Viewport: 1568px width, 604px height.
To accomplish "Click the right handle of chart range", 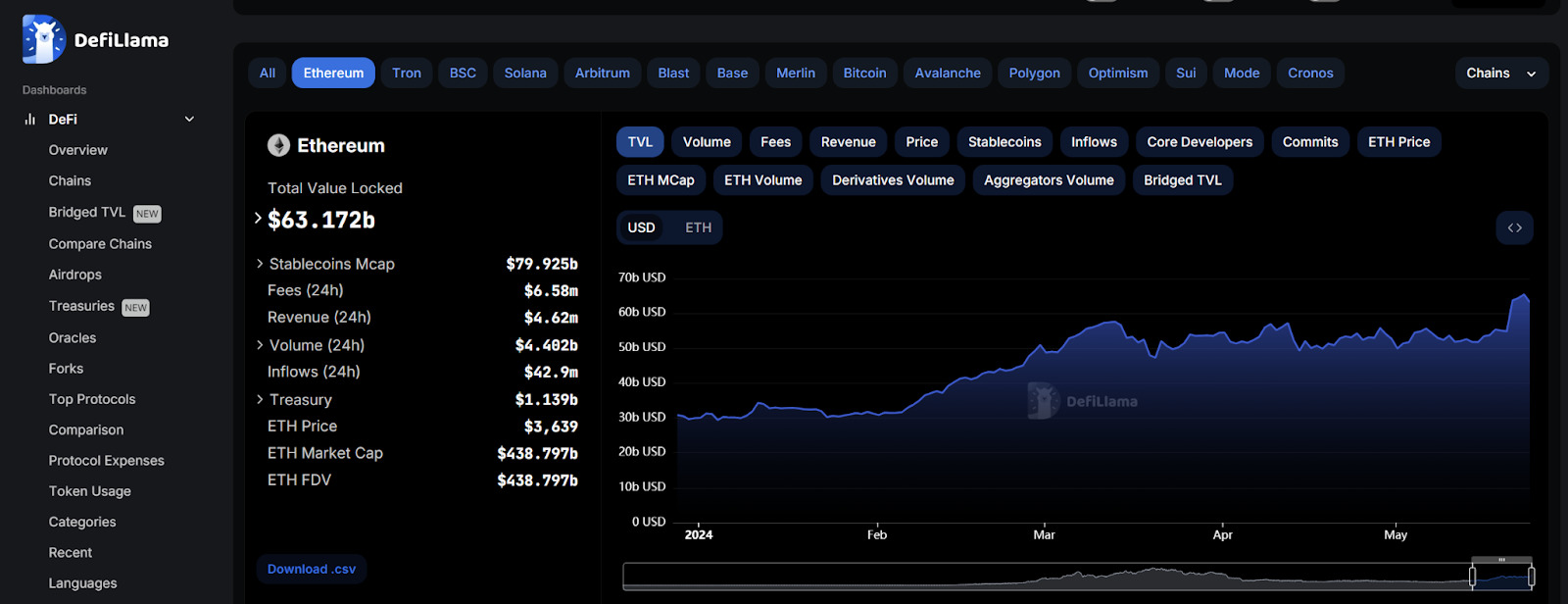I will click(x=1531, y=577).
